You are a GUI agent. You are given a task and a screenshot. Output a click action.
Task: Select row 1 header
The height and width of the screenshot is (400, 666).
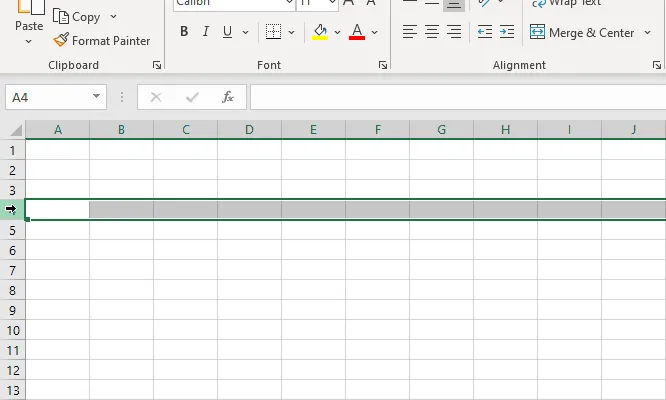12,150
